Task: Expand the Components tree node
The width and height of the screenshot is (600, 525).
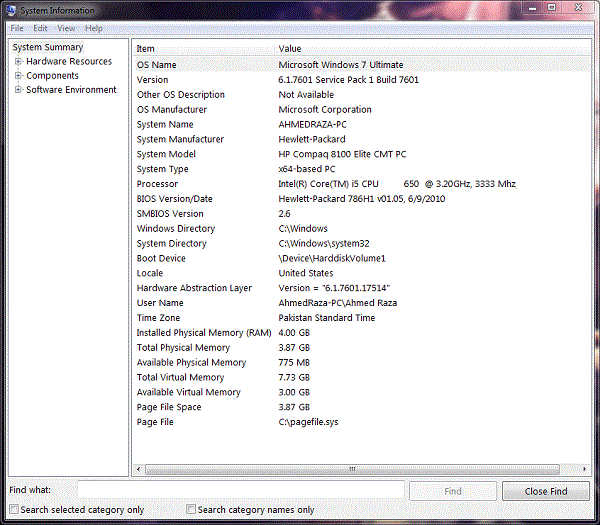Action: 18,75
